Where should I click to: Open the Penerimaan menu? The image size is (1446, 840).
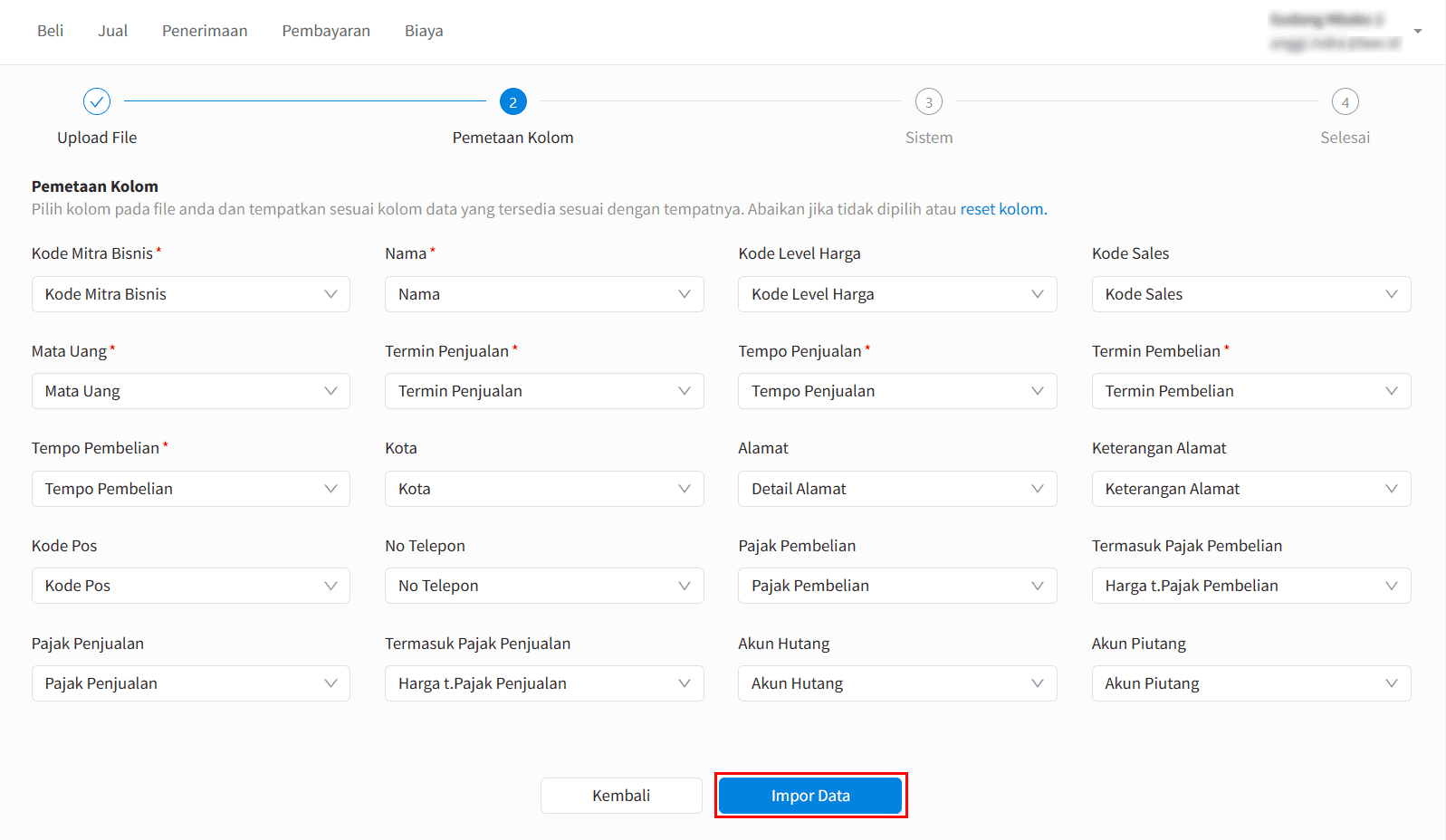click(205, 31)
